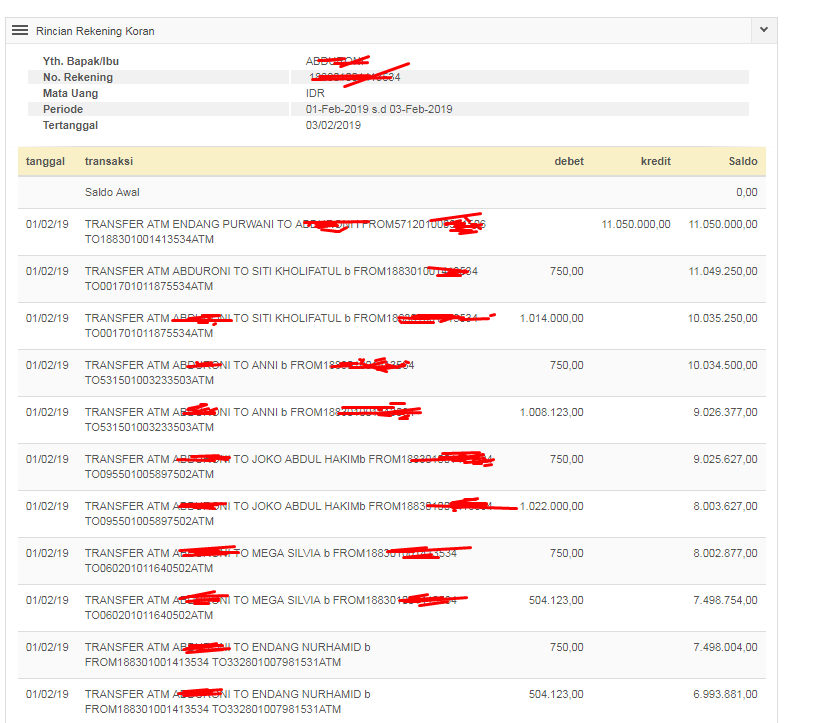Collapse the panel using the top-right chevron
The width and height of the screenshot is (820, 723).
(764, 31)
